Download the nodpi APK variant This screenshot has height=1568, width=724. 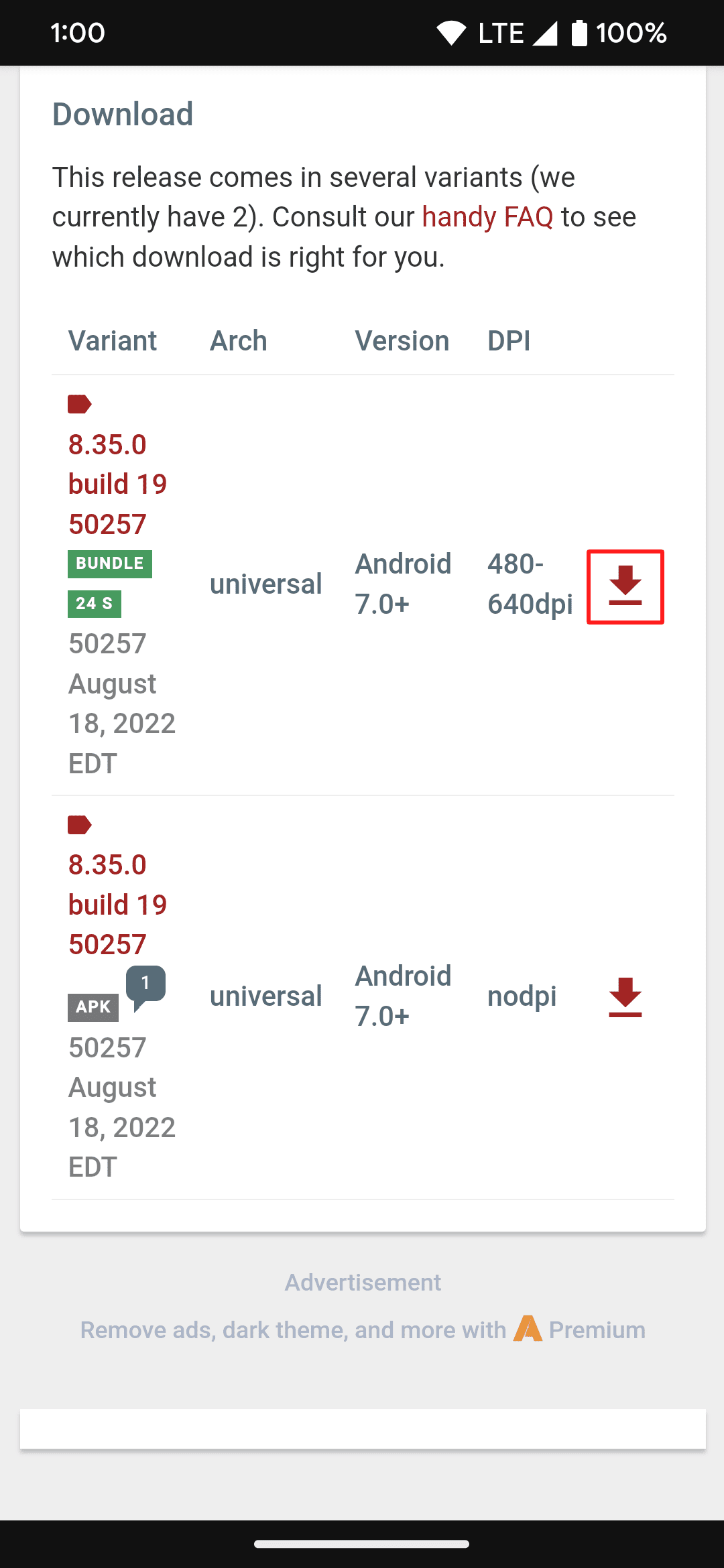(x=625, y=997)
